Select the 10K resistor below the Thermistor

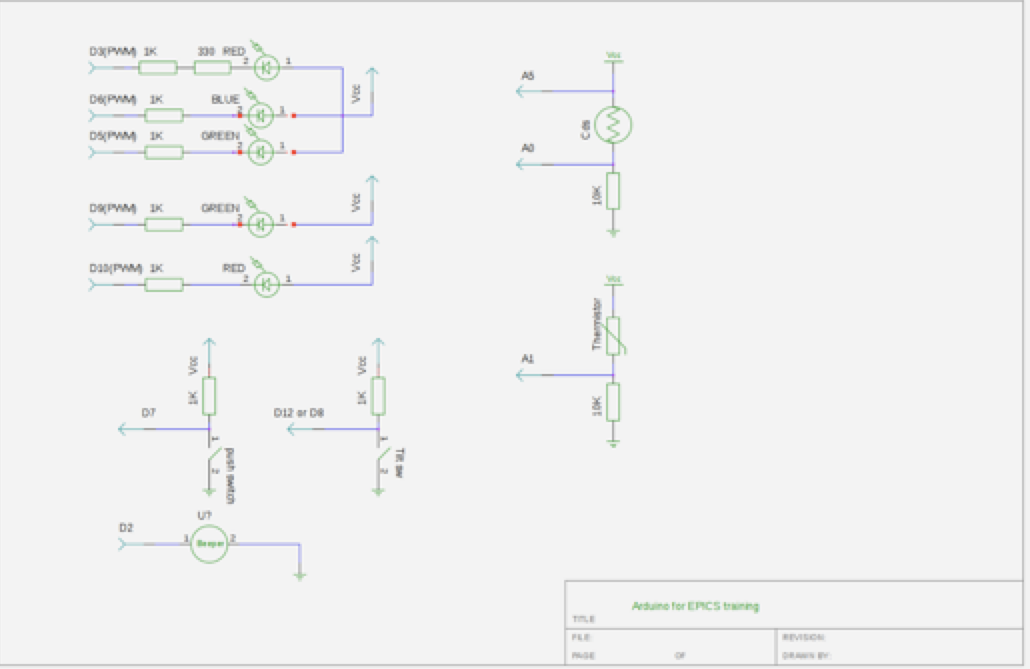coord(613,401)
